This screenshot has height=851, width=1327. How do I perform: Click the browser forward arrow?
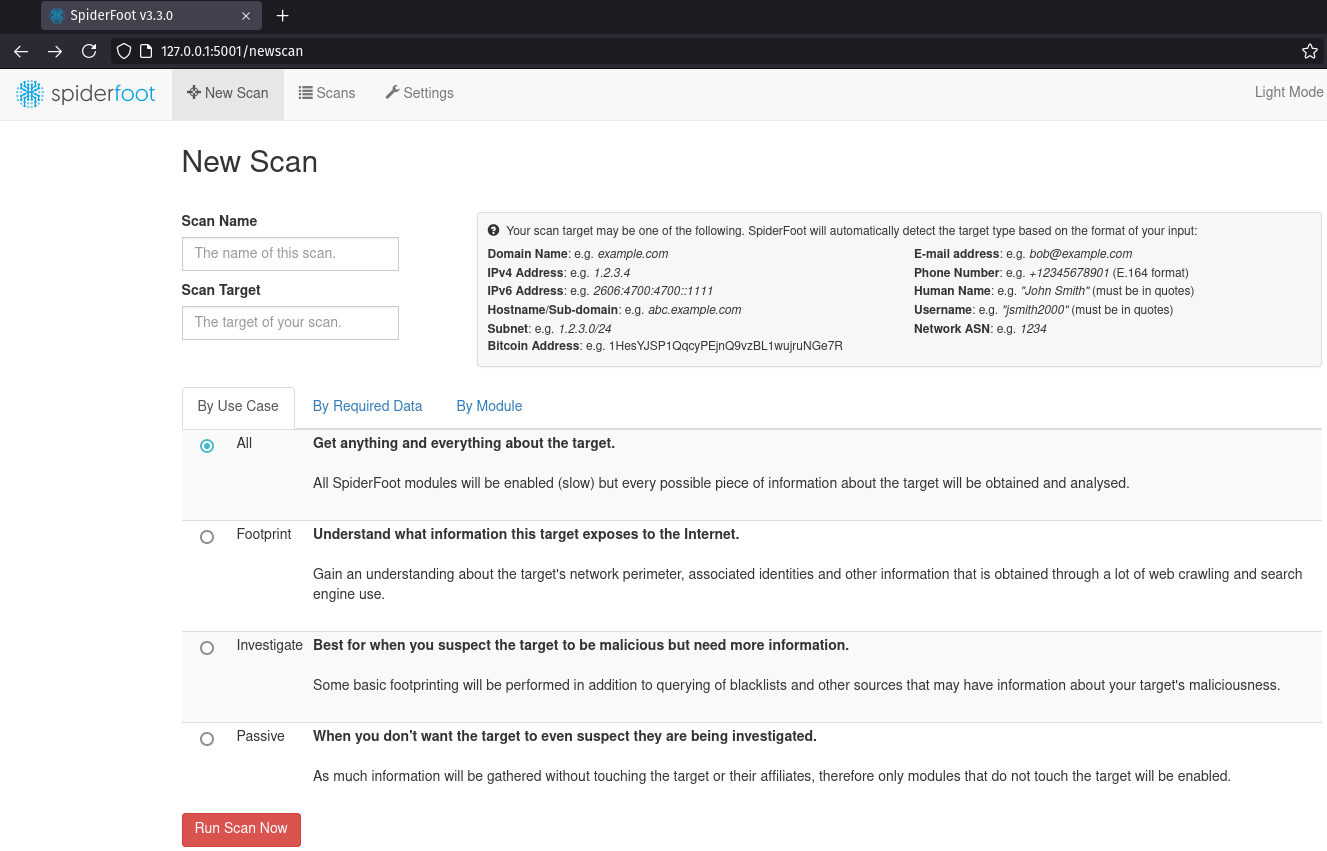[x=55, y=51]
